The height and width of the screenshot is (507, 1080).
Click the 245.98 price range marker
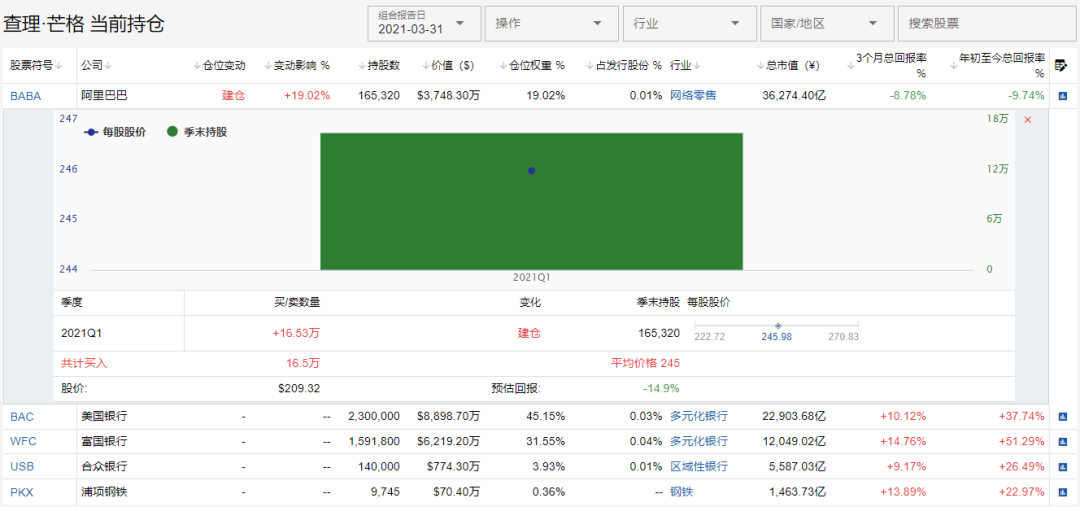(x=778, y=326)
